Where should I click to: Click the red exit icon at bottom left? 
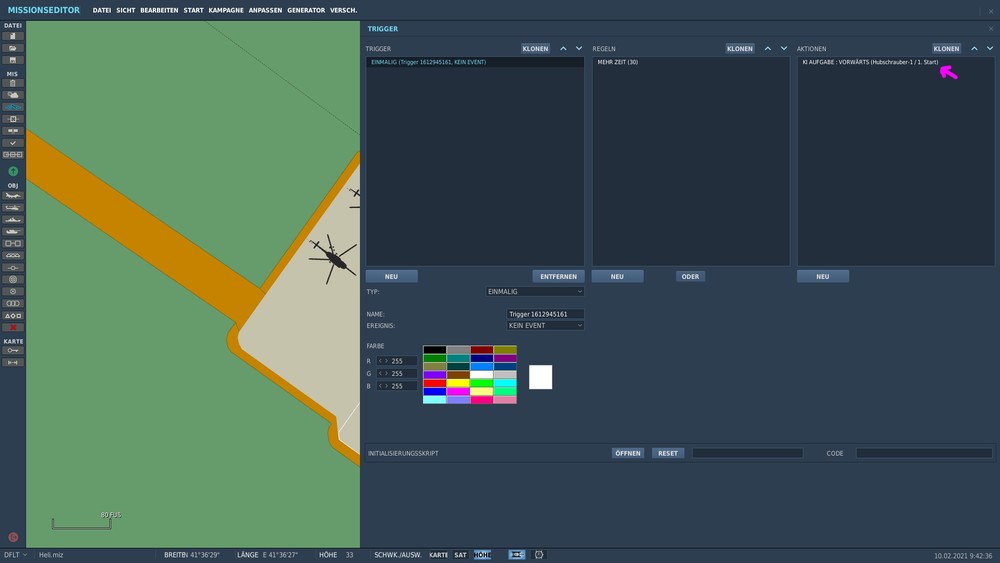[13, 537]
